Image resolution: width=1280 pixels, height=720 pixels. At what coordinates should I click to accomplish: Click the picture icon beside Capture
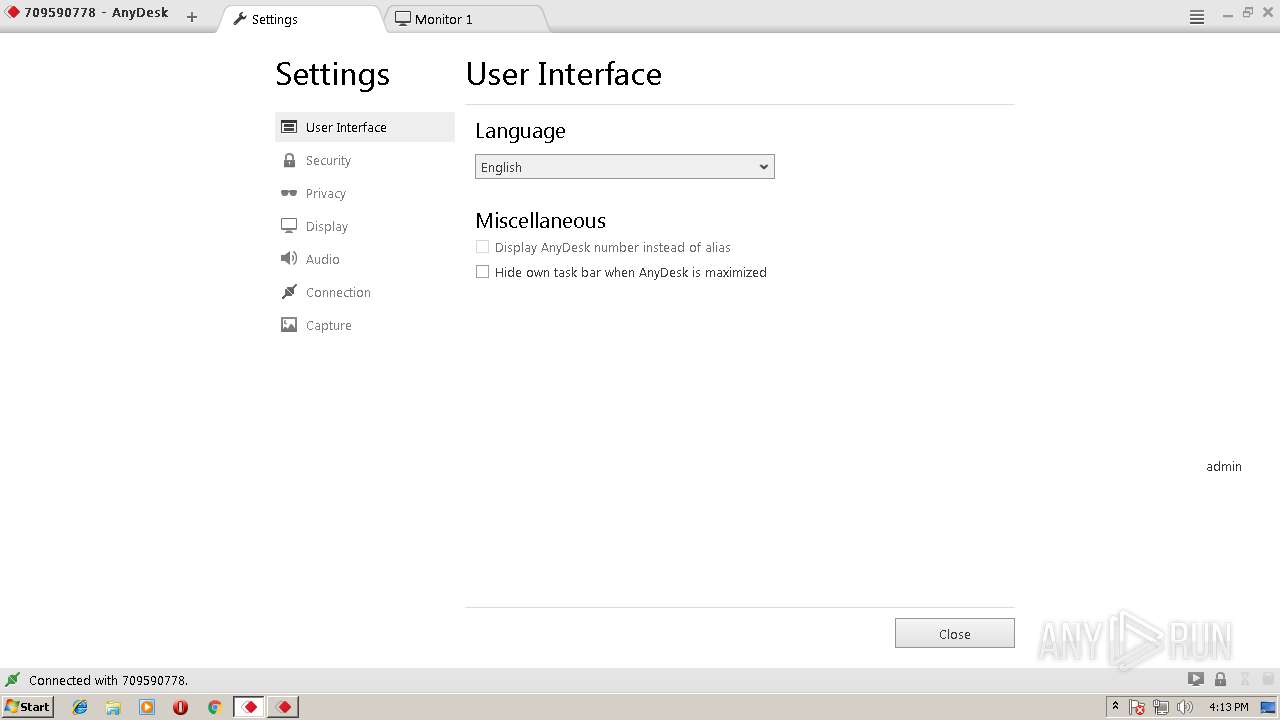[x=289, y=325]
